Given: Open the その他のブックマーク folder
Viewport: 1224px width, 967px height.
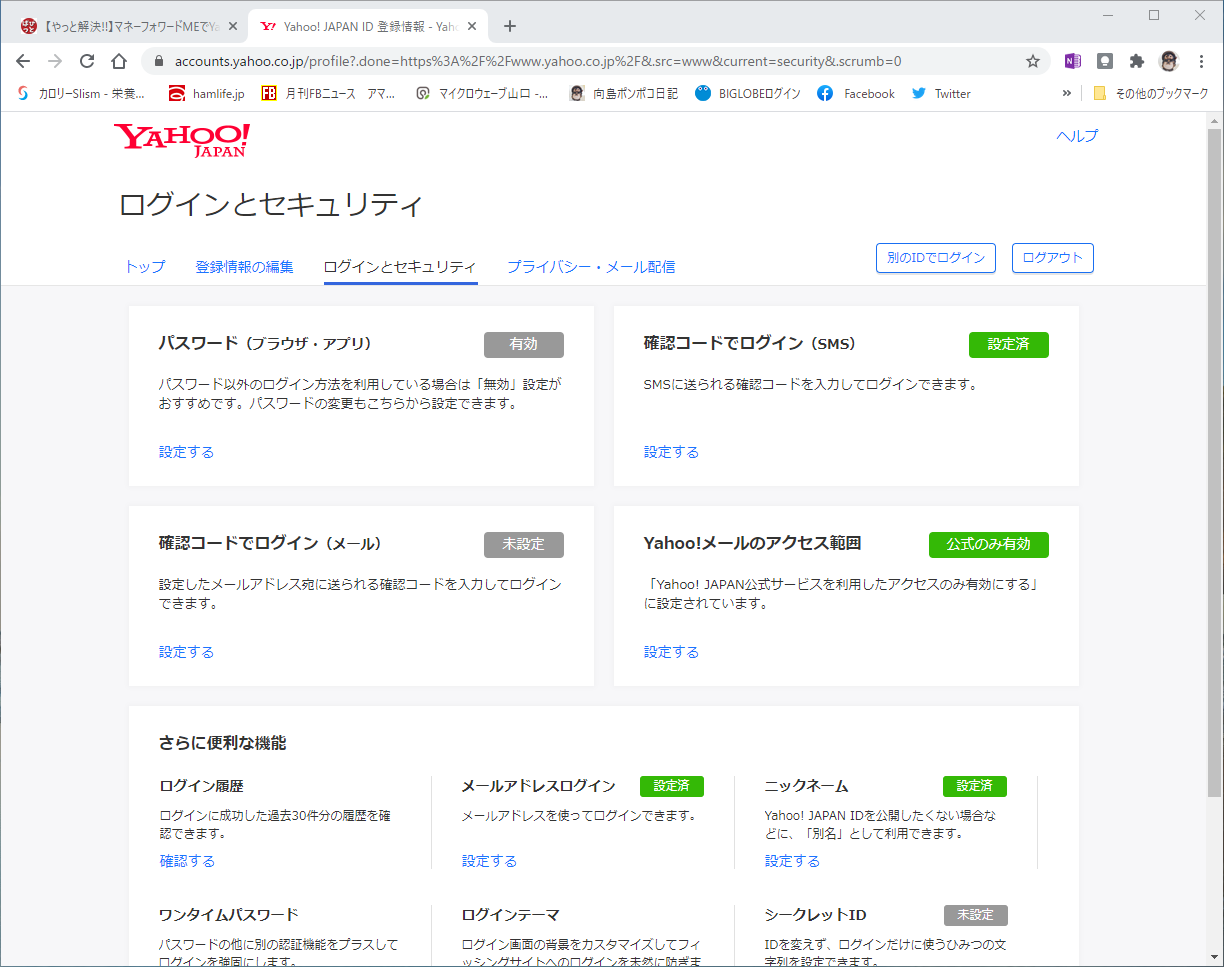Looking at the screenshot, I should point(1150,93).
